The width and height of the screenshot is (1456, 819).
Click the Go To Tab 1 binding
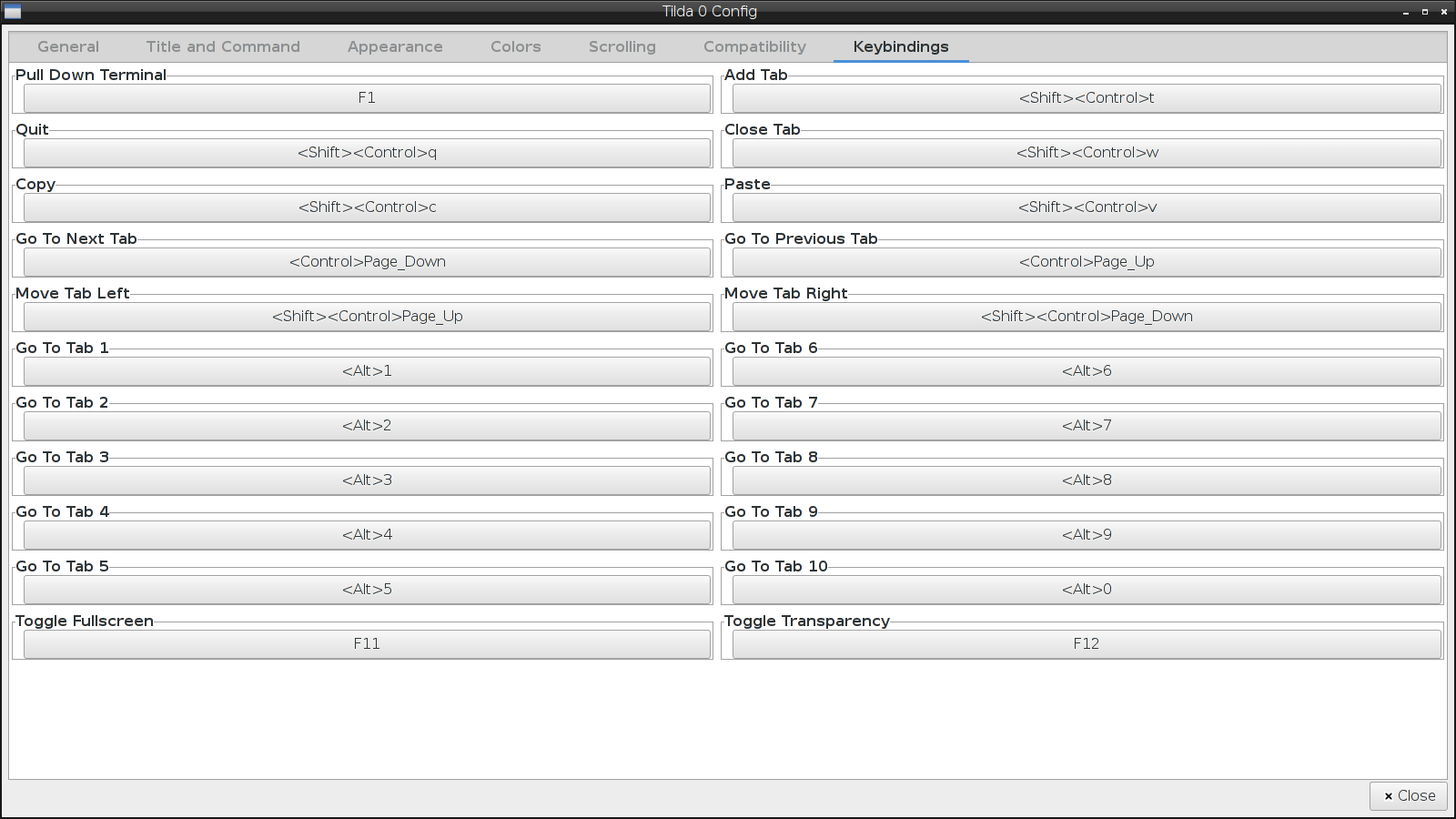pos(367,371)
